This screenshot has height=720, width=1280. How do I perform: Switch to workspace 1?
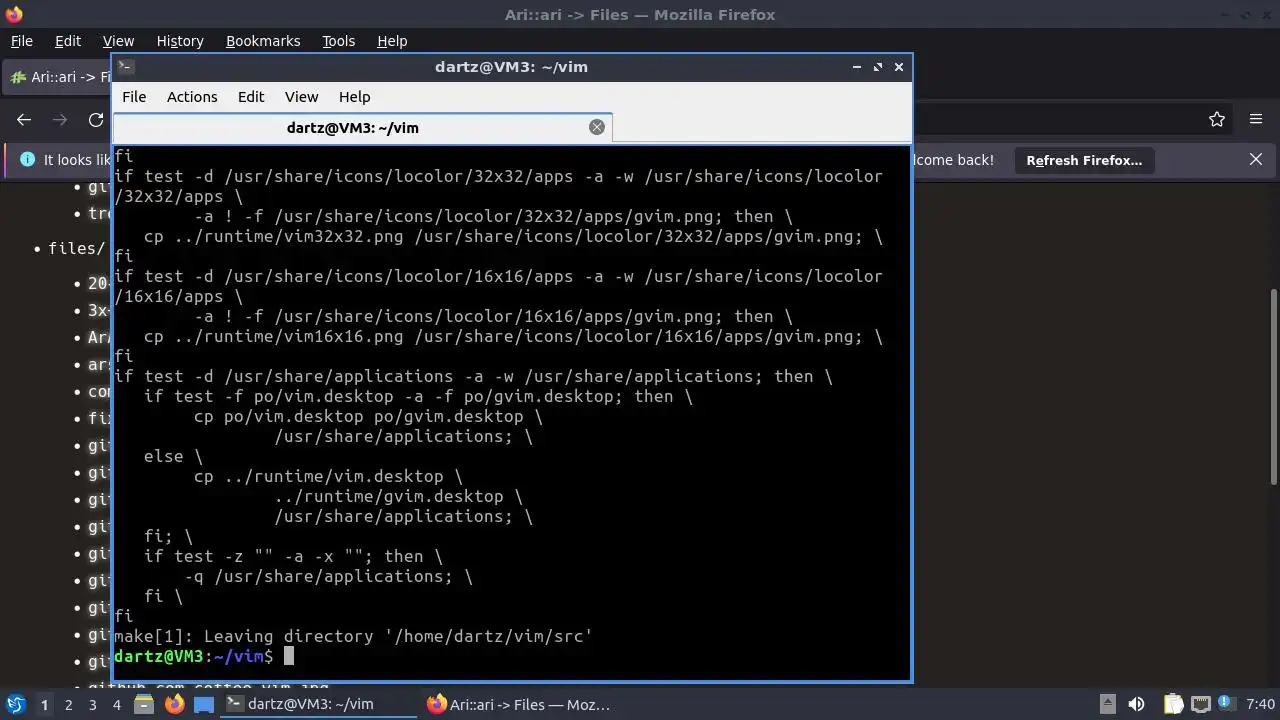tap(44, 705)
